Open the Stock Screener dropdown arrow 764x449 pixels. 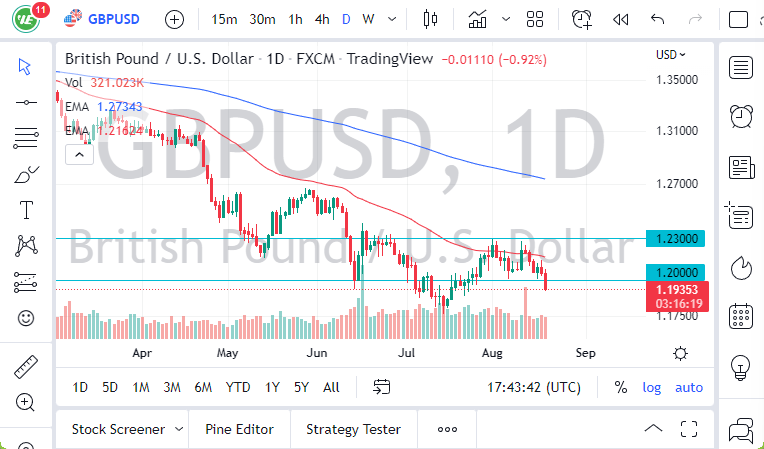click(179, 429)
